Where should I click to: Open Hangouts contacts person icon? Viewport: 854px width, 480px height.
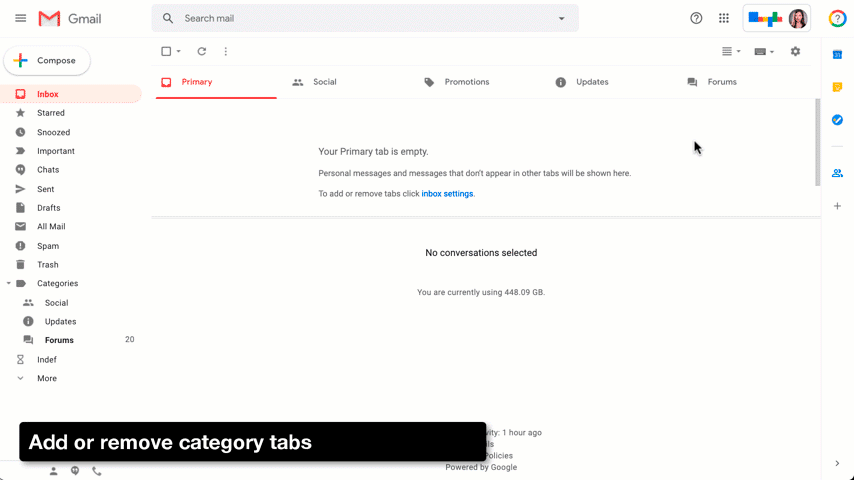pos(53,471)
